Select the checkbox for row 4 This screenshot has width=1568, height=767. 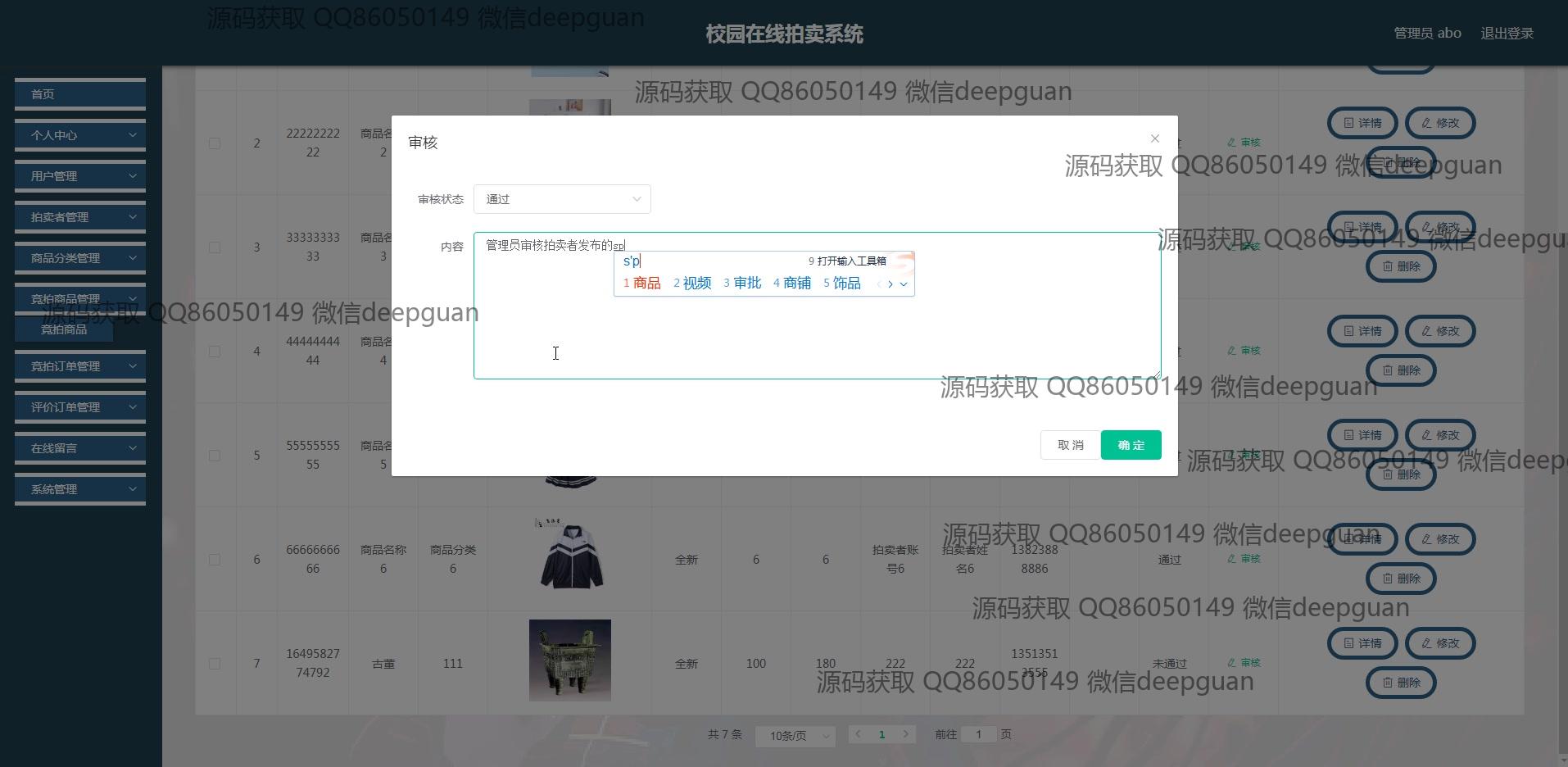pos(215,352)
